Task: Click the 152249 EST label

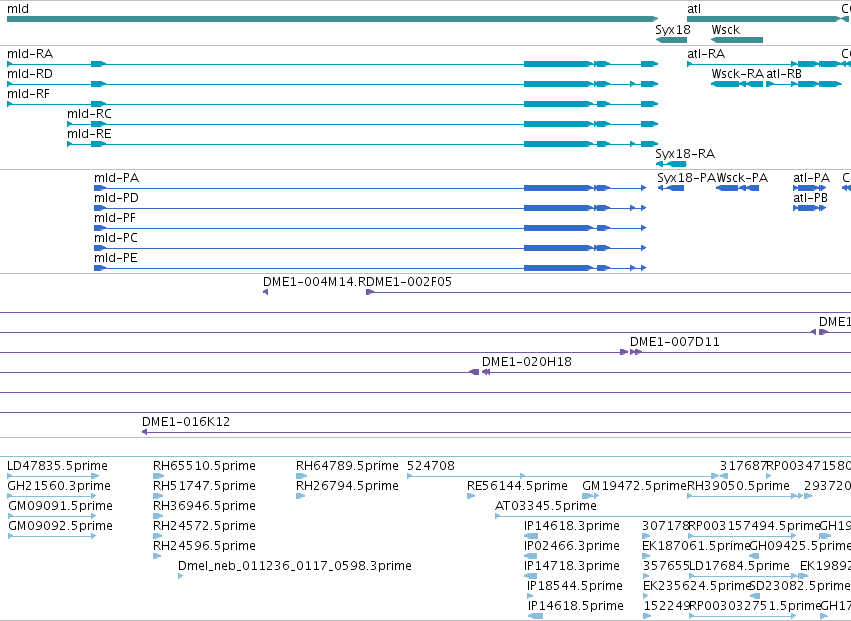Action: tap(666, 606)
